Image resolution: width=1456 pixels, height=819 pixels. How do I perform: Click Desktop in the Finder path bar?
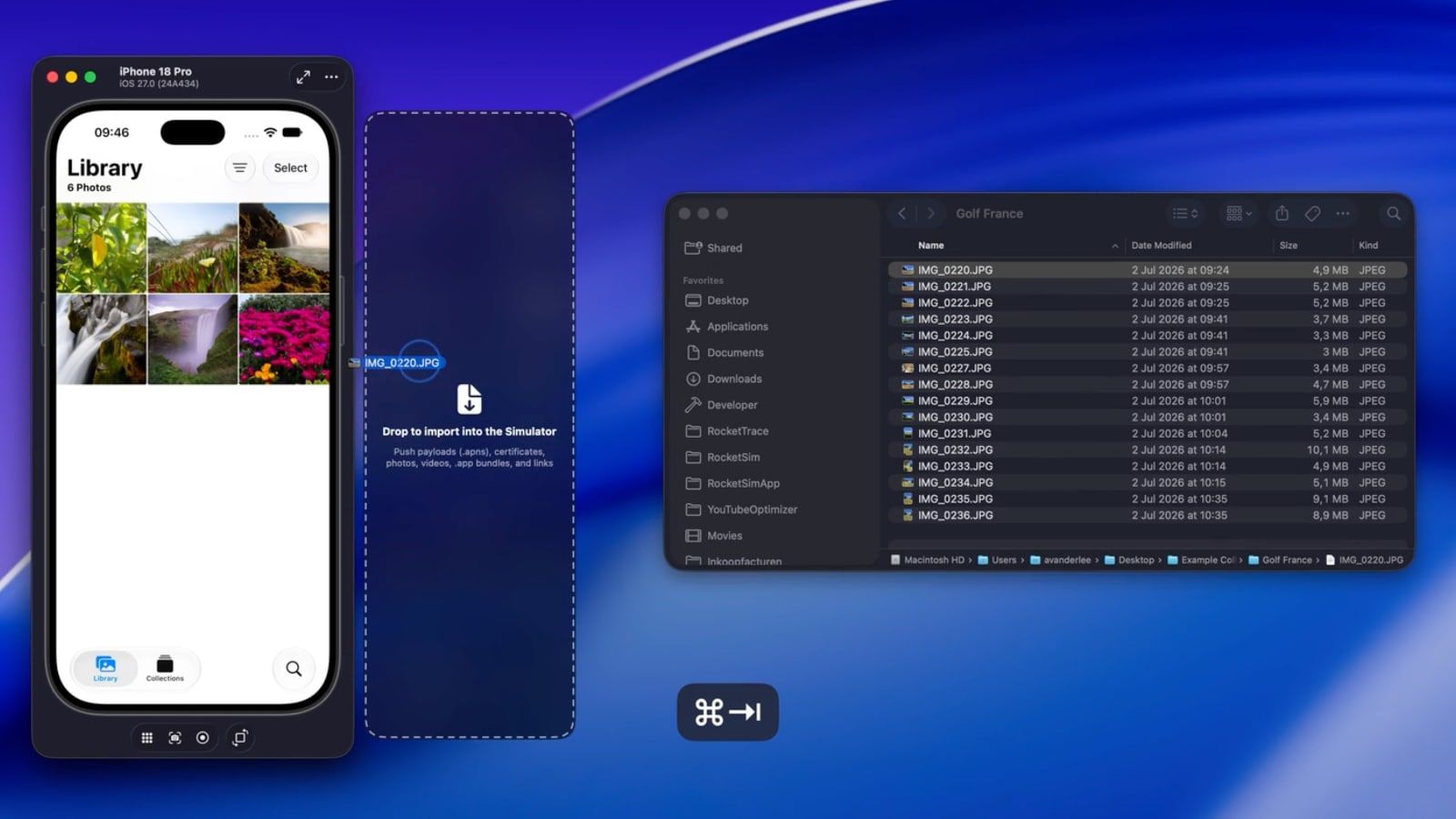1129,561
